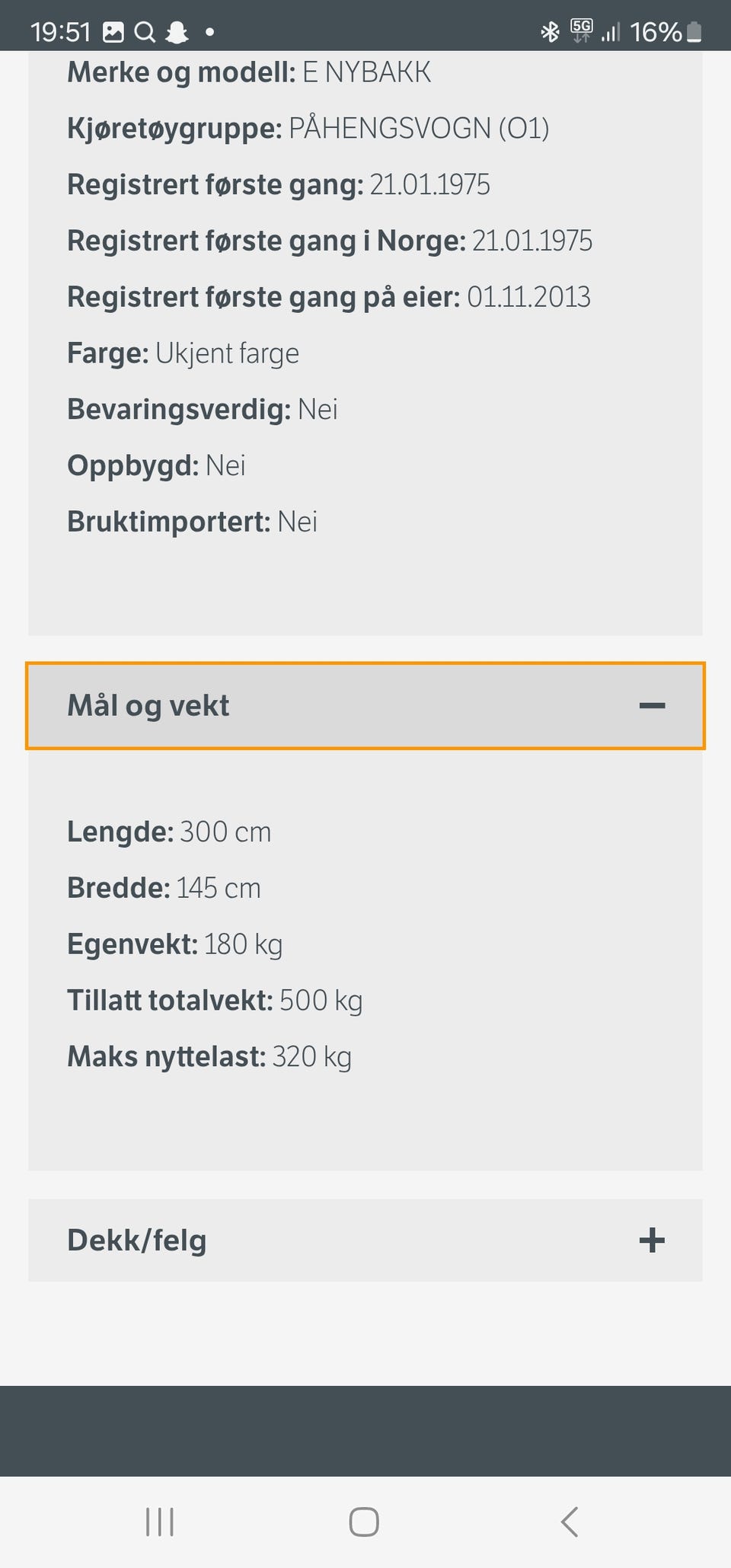
Task: Tap the Snapchat ghost notification icon
Action: [177, 32]
